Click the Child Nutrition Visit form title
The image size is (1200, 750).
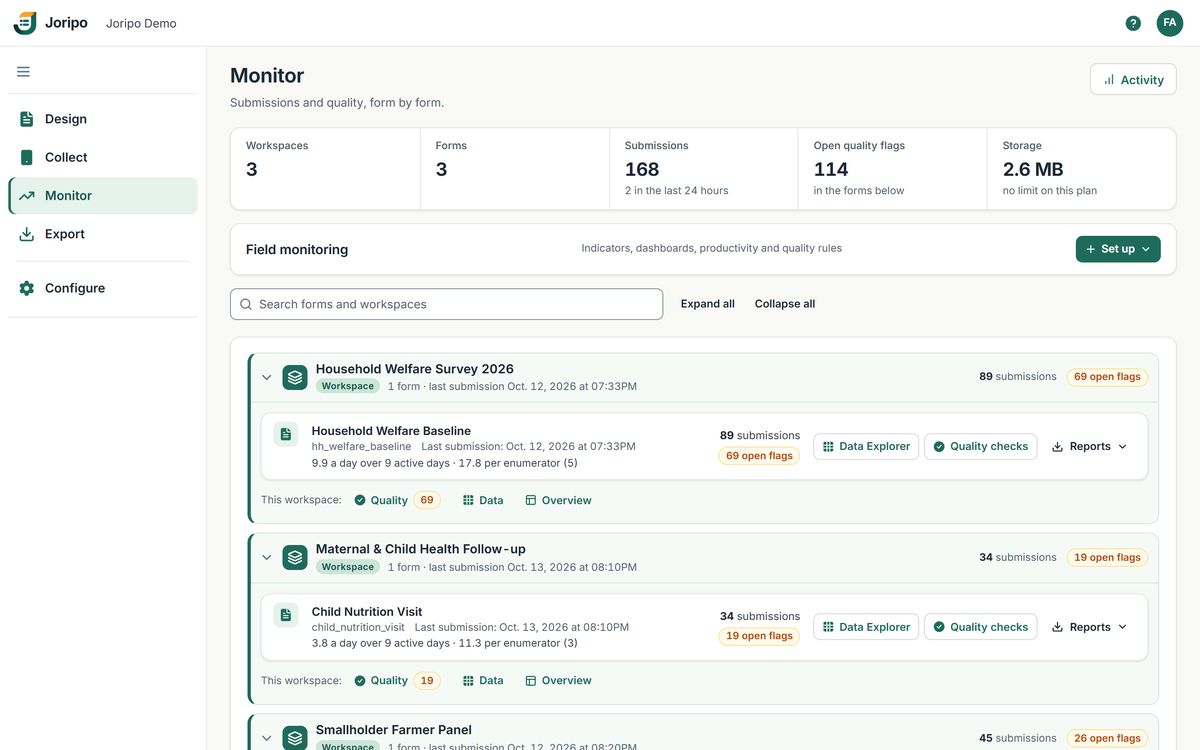pyautogui.click(x=367, y=612)
